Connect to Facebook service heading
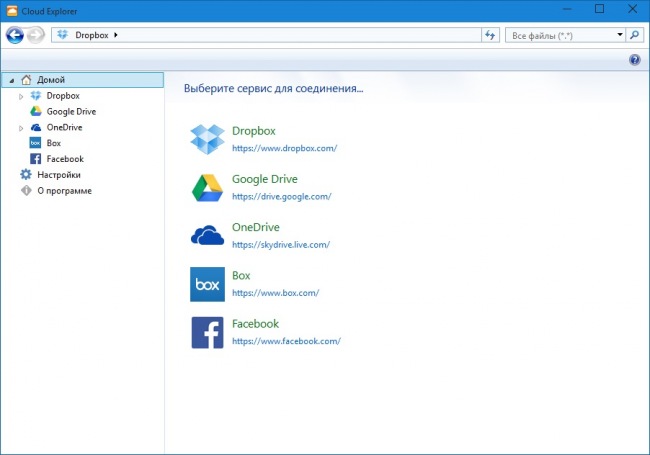This screenshot has height=455, width=650. pos(255,324)
